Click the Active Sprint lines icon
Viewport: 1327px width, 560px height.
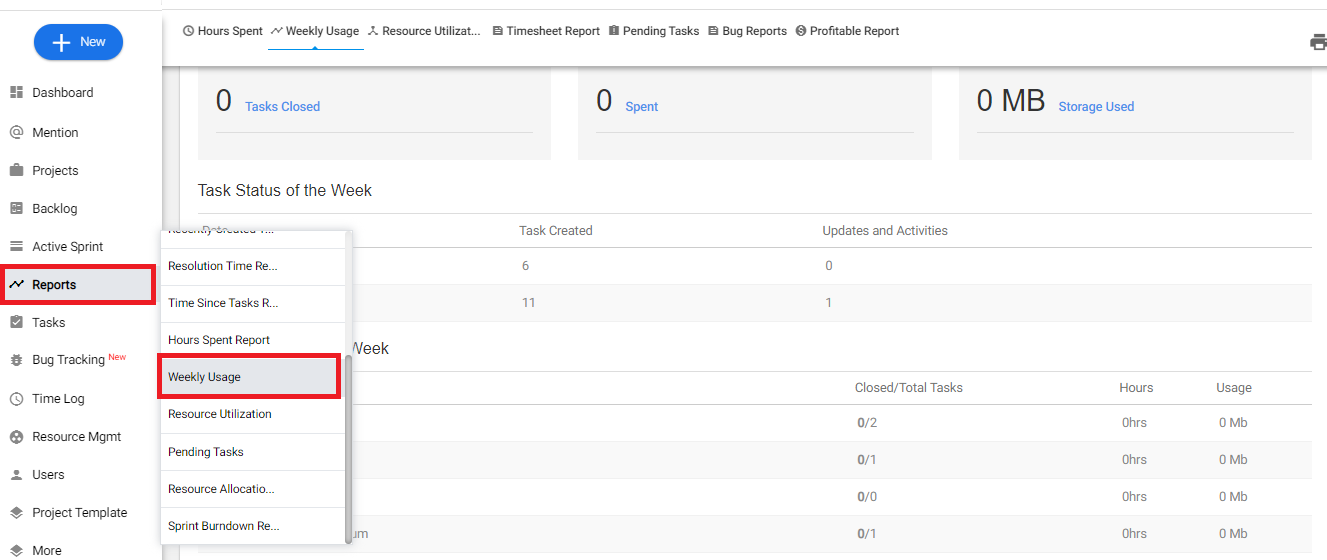tap(16, 246)
